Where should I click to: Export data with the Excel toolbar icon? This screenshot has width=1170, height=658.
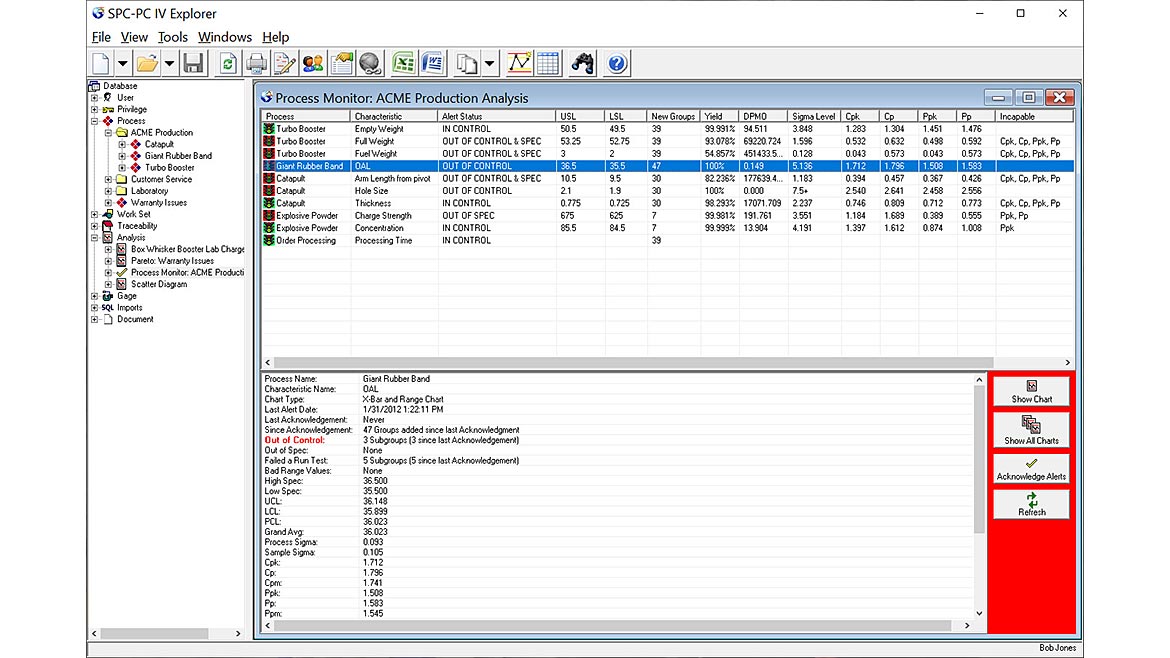(x=404, y=64)
